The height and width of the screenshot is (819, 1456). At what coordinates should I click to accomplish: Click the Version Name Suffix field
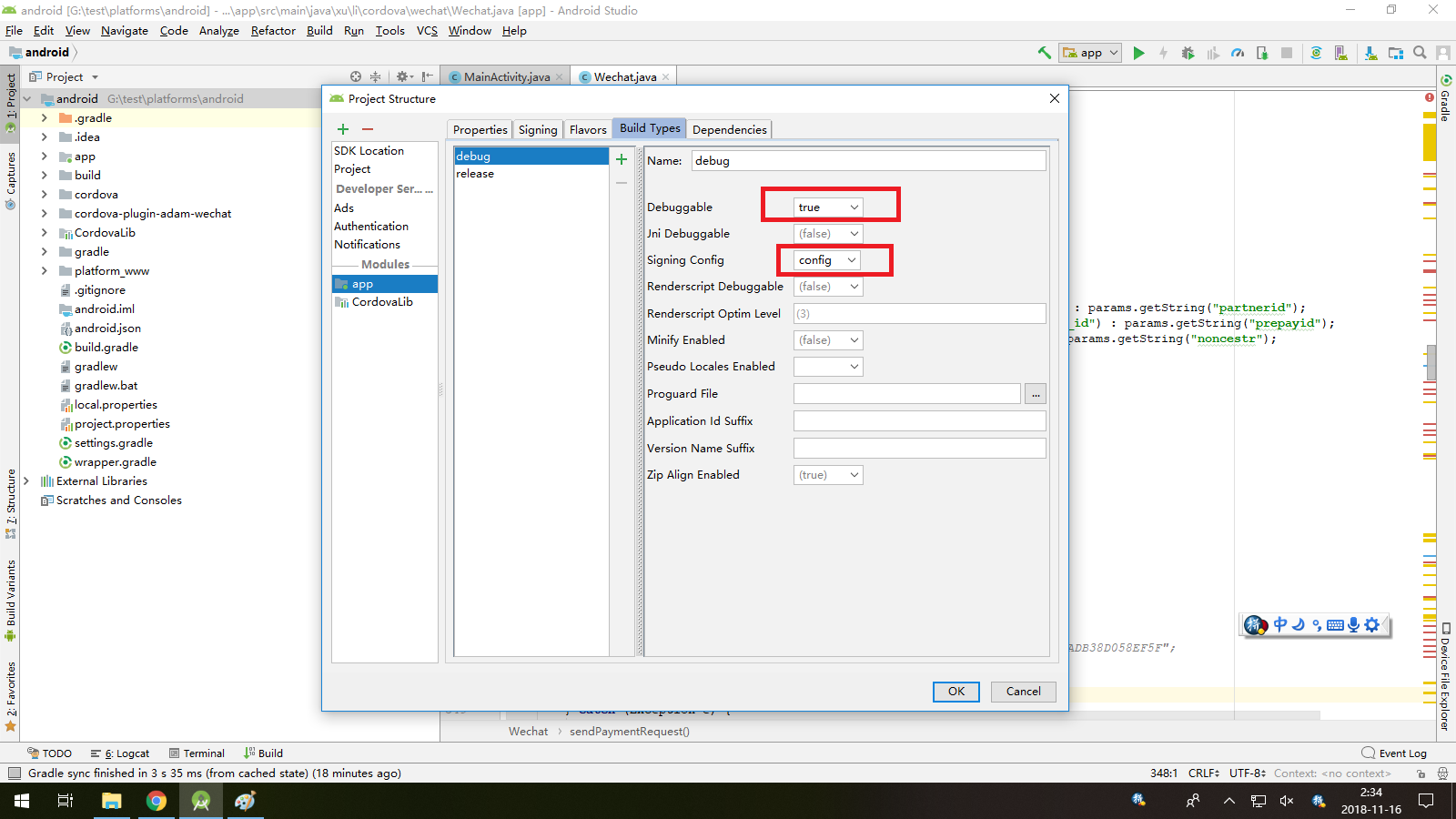(x=920, y=449)
